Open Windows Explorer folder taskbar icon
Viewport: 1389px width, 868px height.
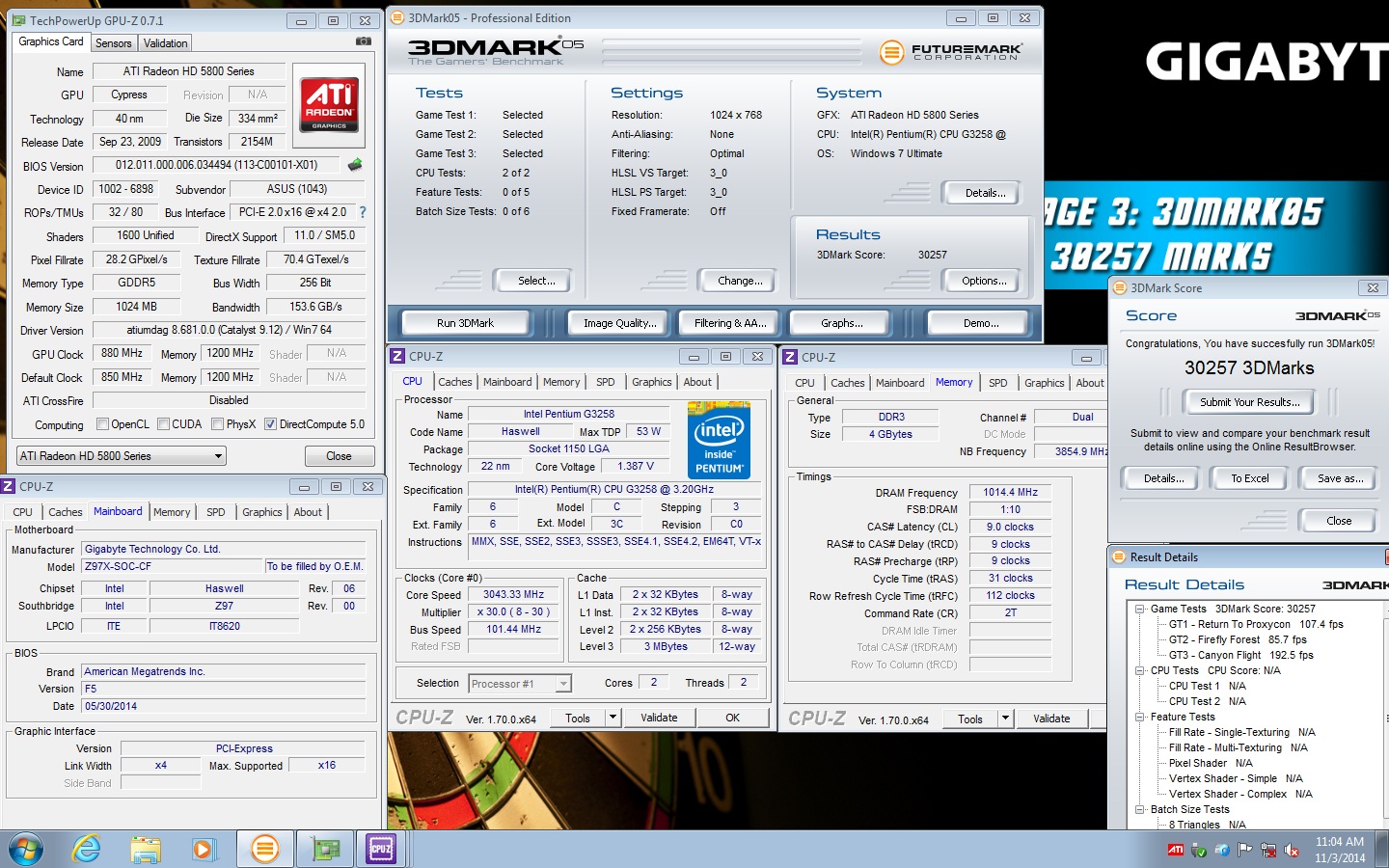point(146,850)
